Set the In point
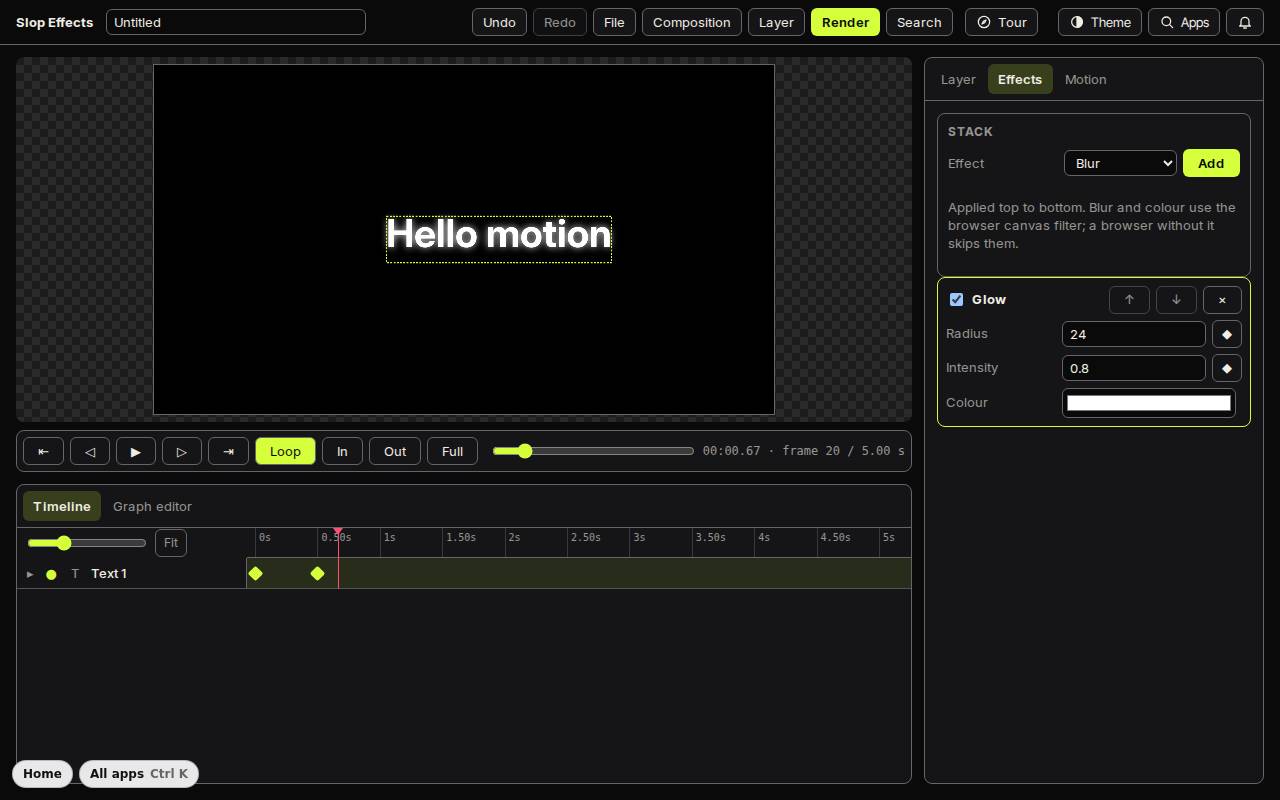This screenshot has width=1280, height=800. 342,451
